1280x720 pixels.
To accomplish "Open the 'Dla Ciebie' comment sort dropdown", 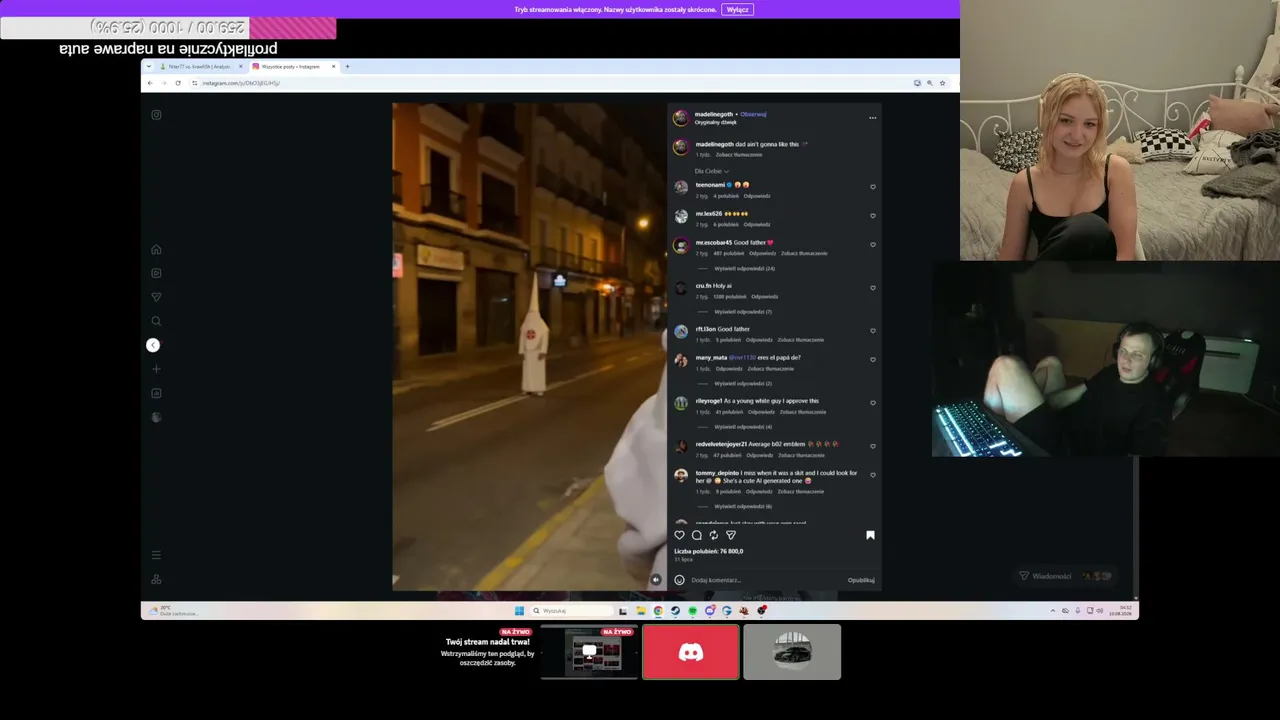I will (712, 171).
